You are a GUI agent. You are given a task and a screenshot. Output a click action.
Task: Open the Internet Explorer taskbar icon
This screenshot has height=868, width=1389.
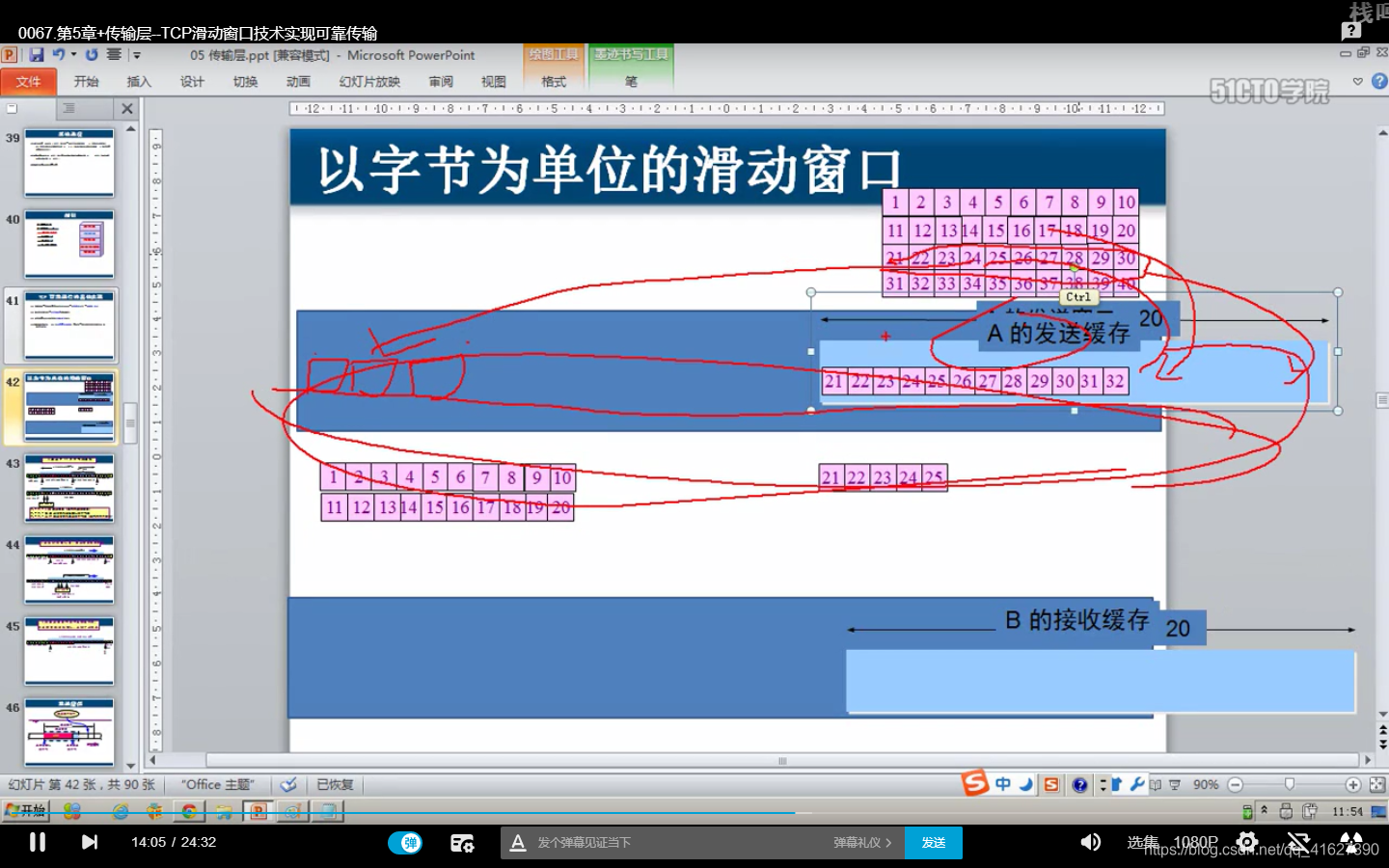click(x=121, y=811)
